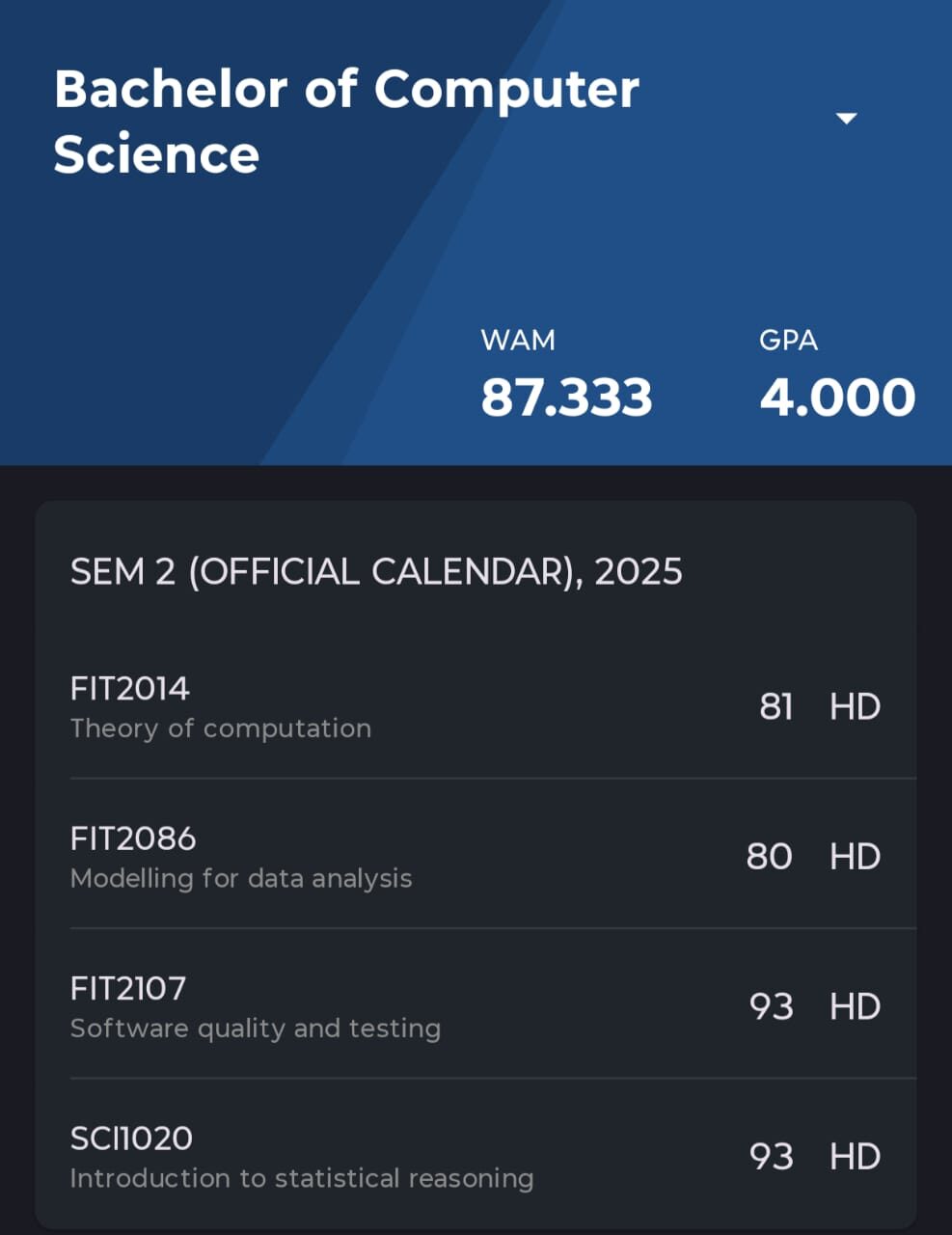Click the HD grade for FIT2086
Viewport: 952px width, 1235px height.
[x=855, y=857]
